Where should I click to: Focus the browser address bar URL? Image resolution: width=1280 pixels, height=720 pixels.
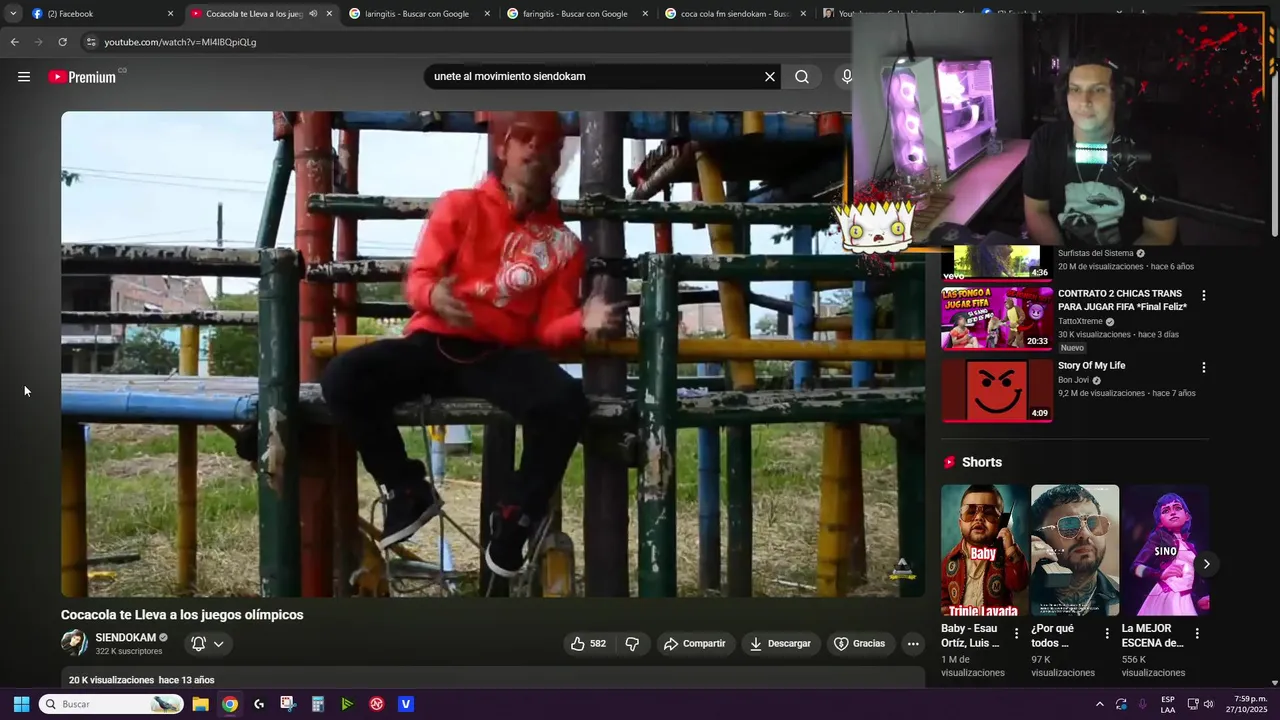pyautogui.click(x=180, y=42)
